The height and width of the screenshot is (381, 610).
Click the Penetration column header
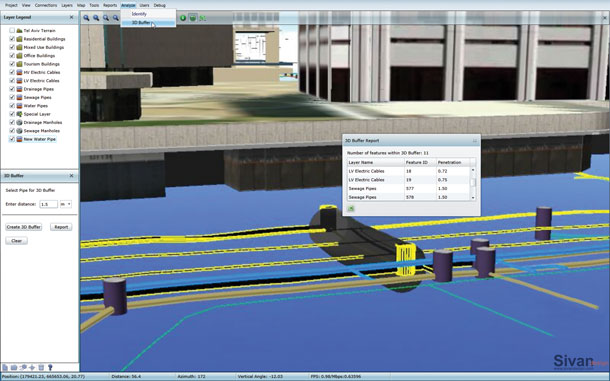[453, 162]
